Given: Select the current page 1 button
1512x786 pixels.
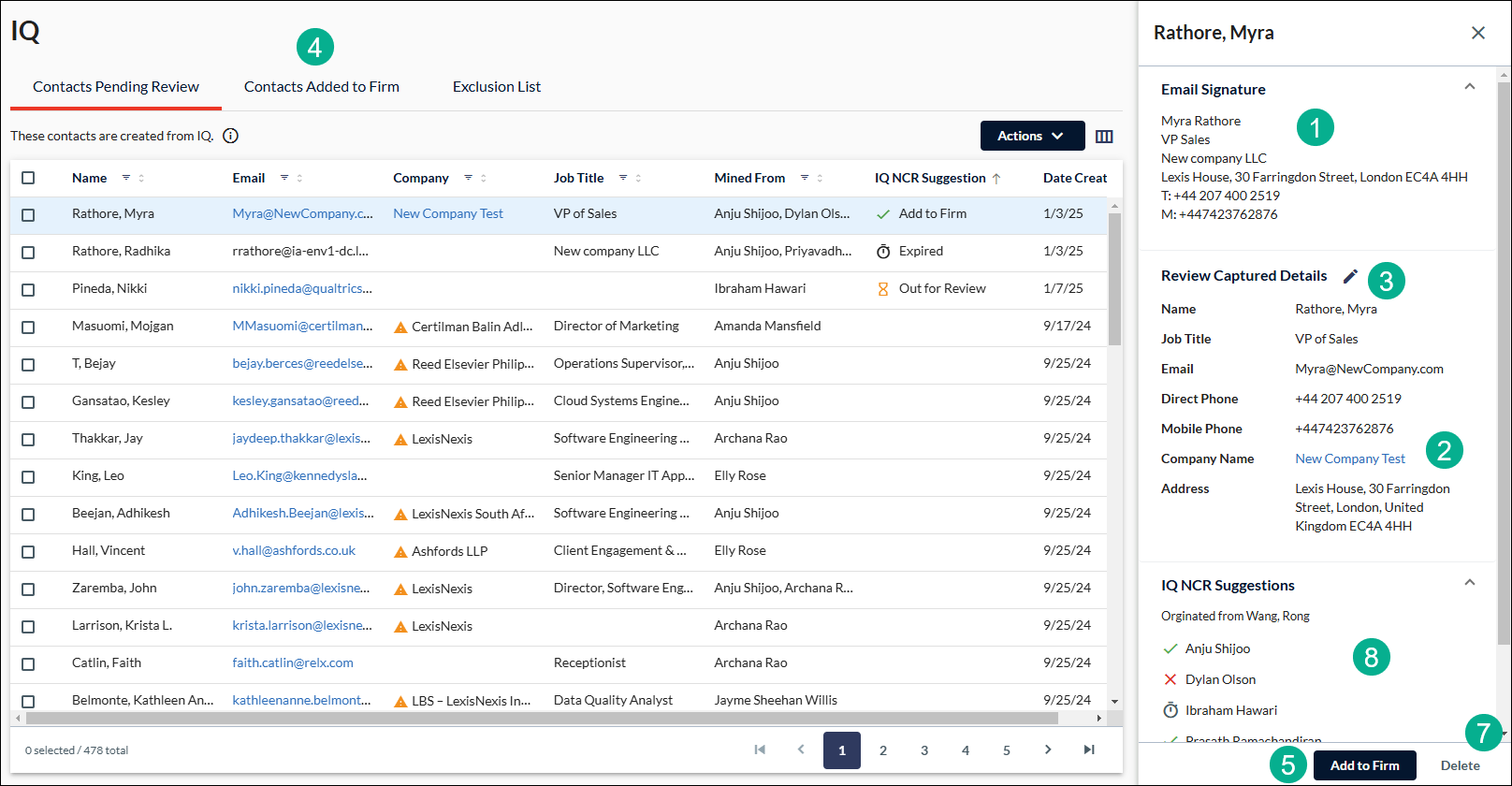Looking at the screenshot, I should point(842,750).
